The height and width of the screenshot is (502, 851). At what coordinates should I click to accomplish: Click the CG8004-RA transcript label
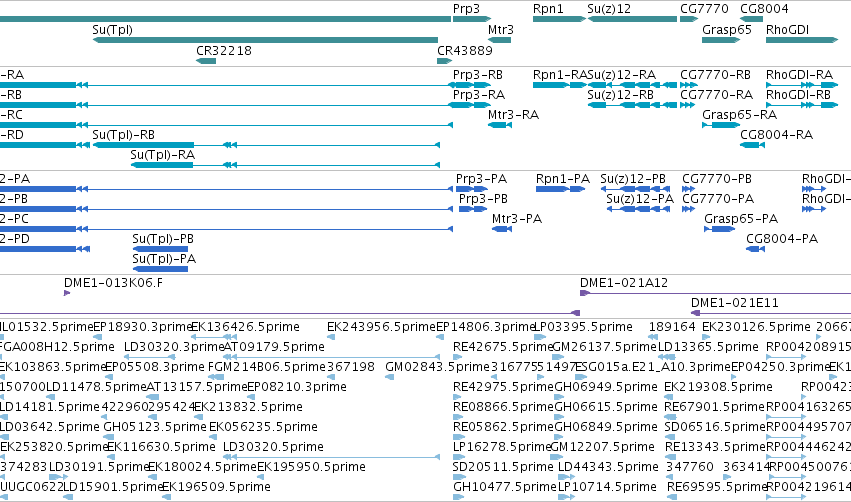point(777,135)
